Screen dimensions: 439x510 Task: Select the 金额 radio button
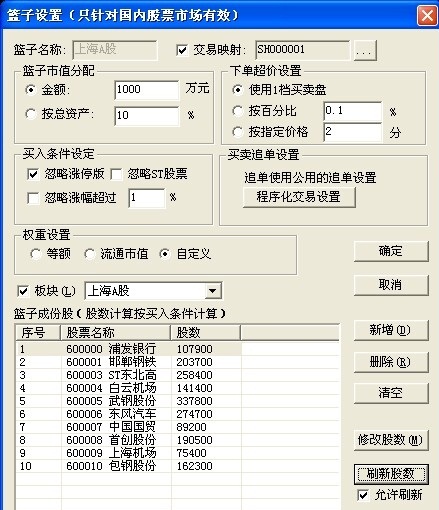pyautogui.click(x=30, y=90)
